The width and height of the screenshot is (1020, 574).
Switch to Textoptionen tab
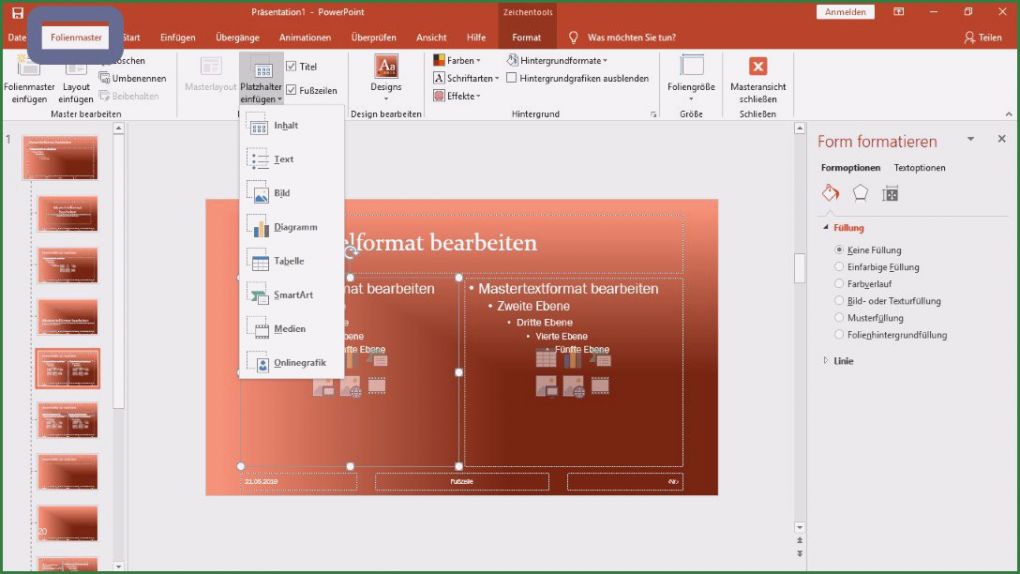coord(919,168)
